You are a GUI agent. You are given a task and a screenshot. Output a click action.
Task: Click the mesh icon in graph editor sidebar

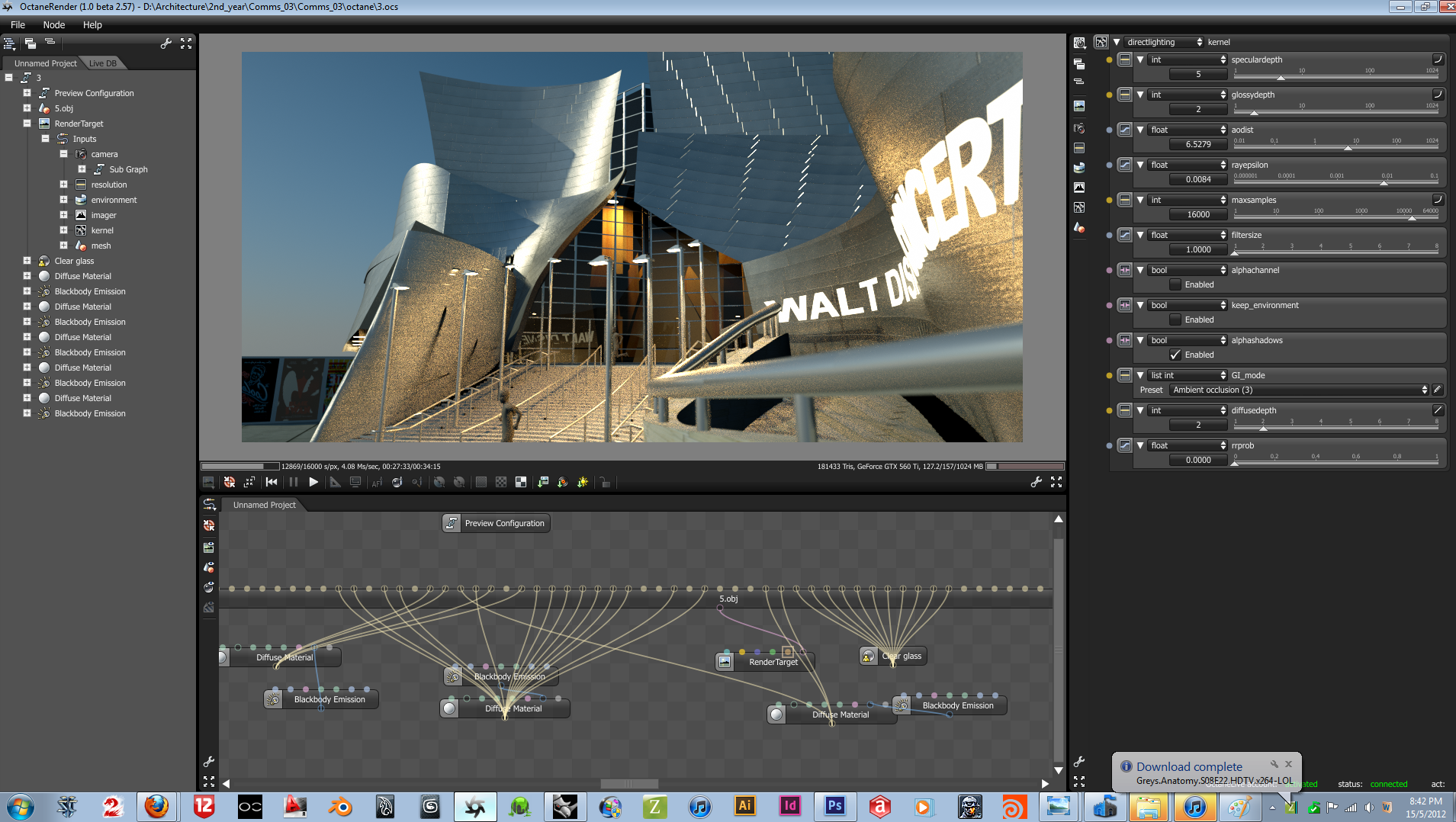(x=209, y=567)
